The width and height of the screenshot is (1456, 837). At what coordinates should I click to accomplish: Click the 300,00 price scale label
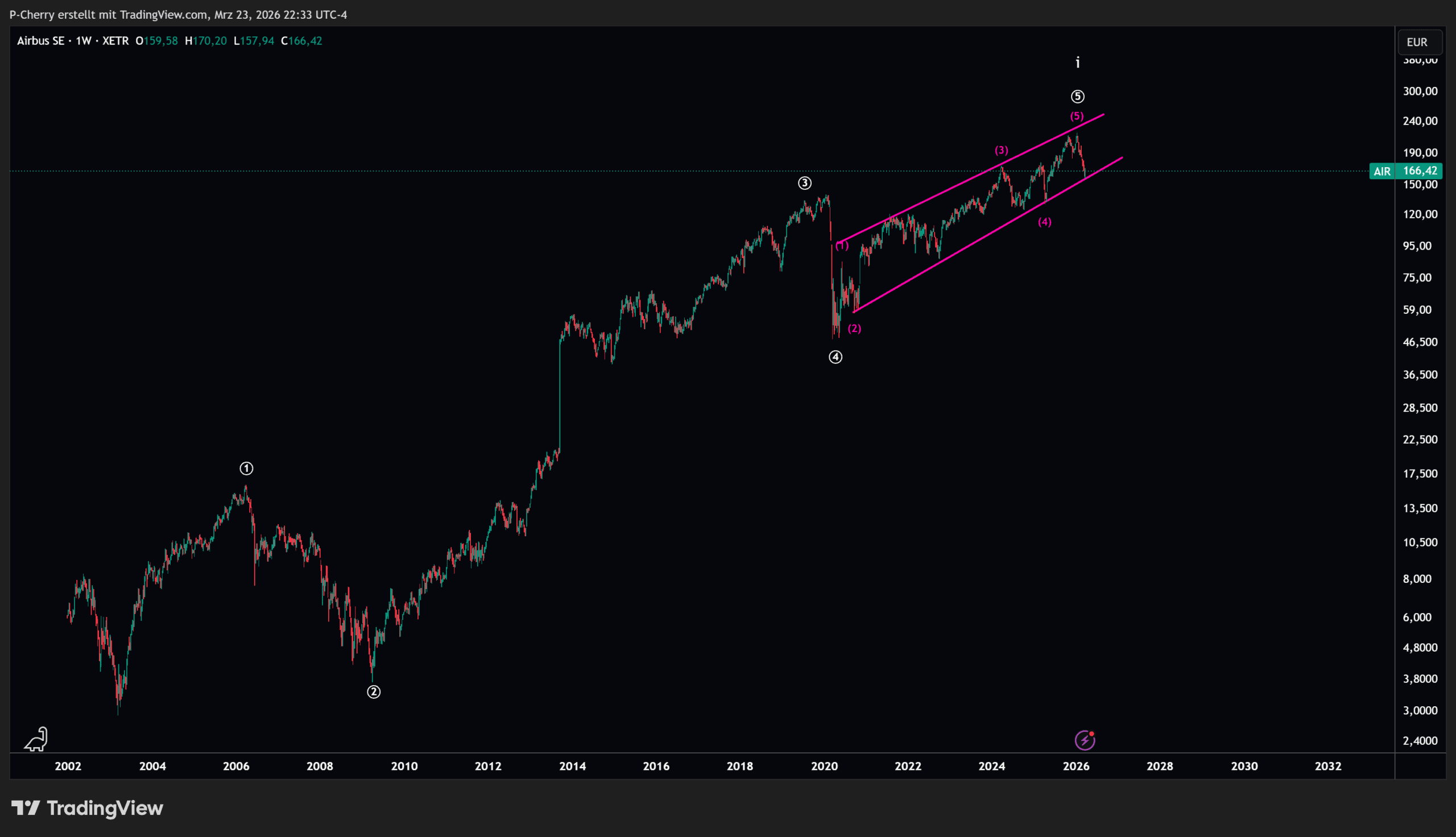click(x=1420, y=91)
